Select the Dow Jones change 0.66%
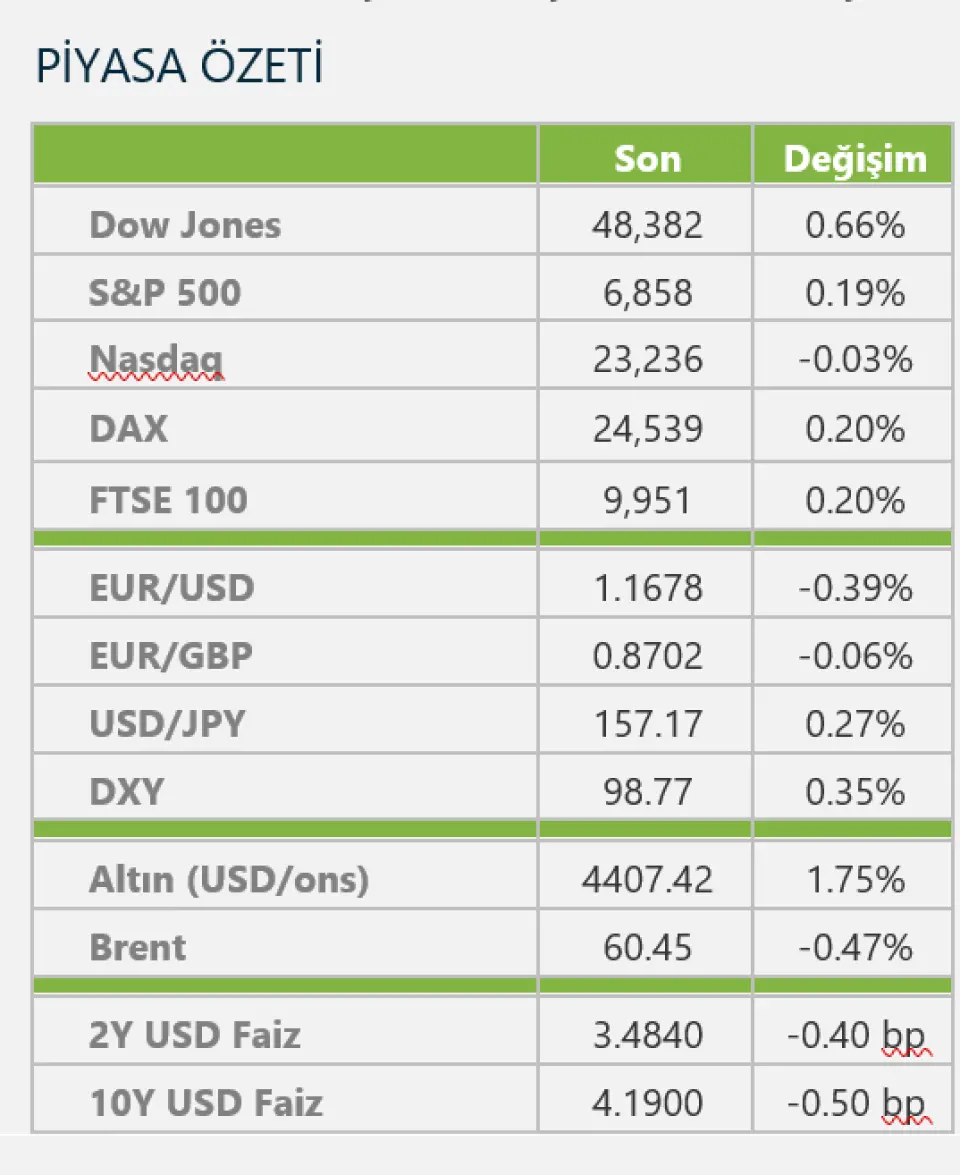Viewport: 960px width, 1175px height. click(854, 225)
